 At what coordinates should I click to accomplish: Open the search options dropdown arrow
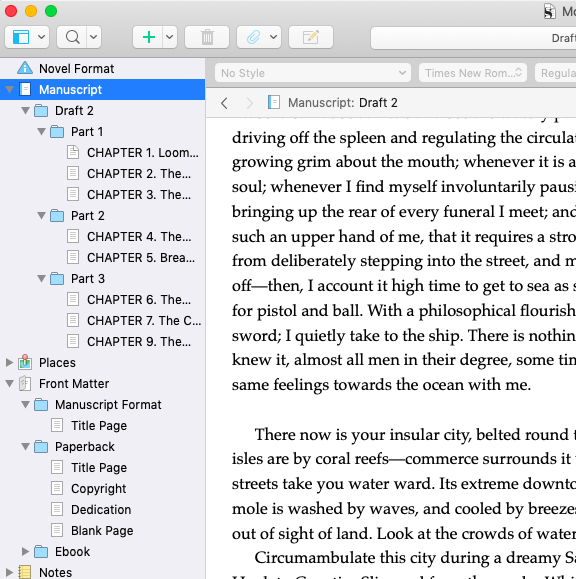(94, 37)
